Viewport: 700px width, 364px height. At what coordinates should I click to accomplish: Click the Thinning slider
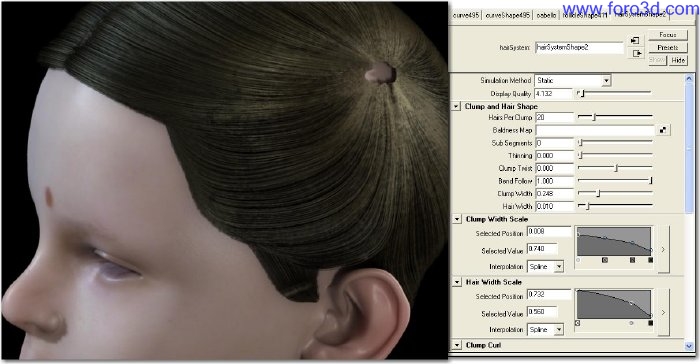click(x=615, y=155)
